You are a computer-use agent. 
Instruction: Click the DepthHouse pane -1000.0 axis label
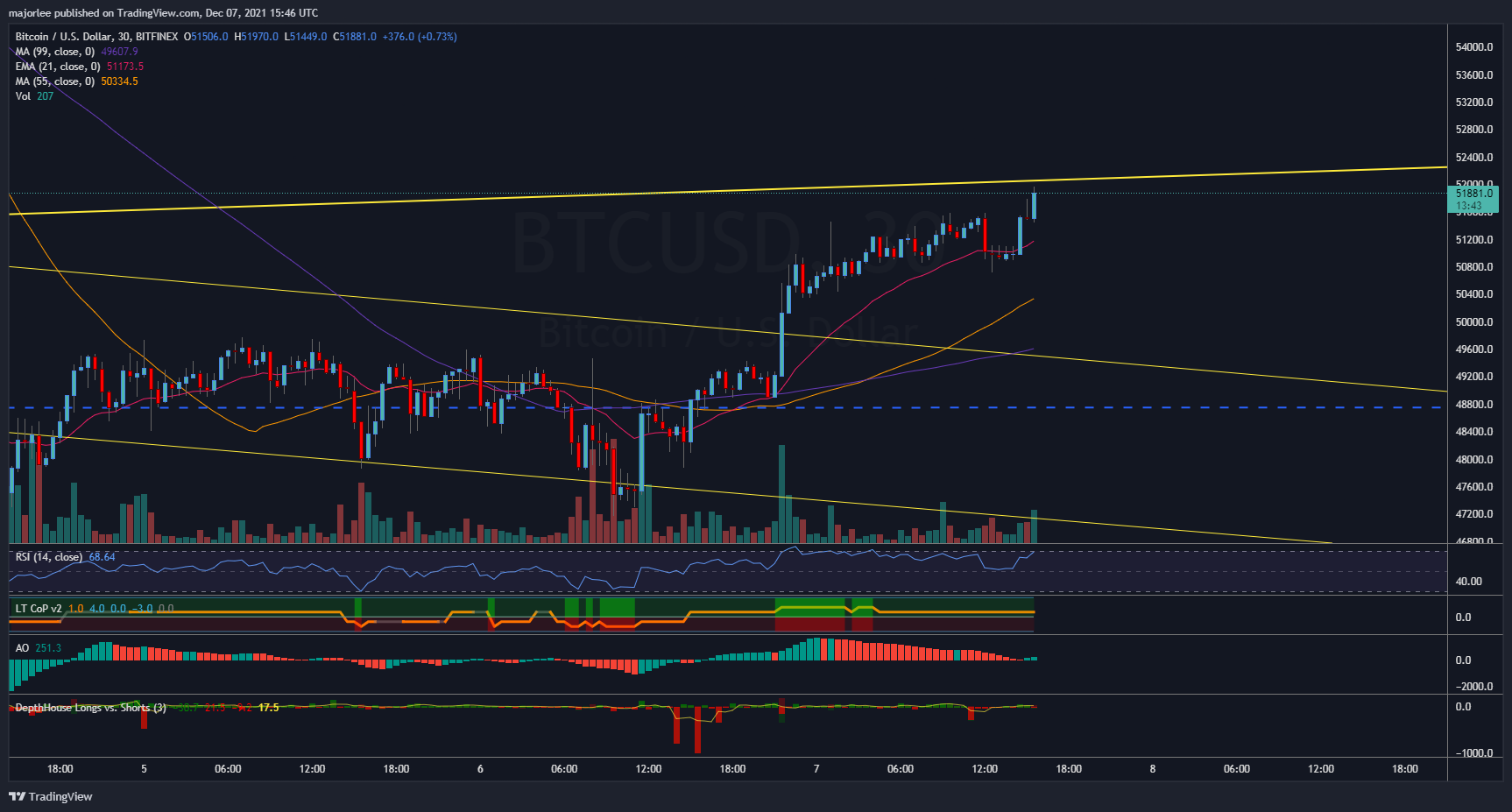click(1474, 753)
